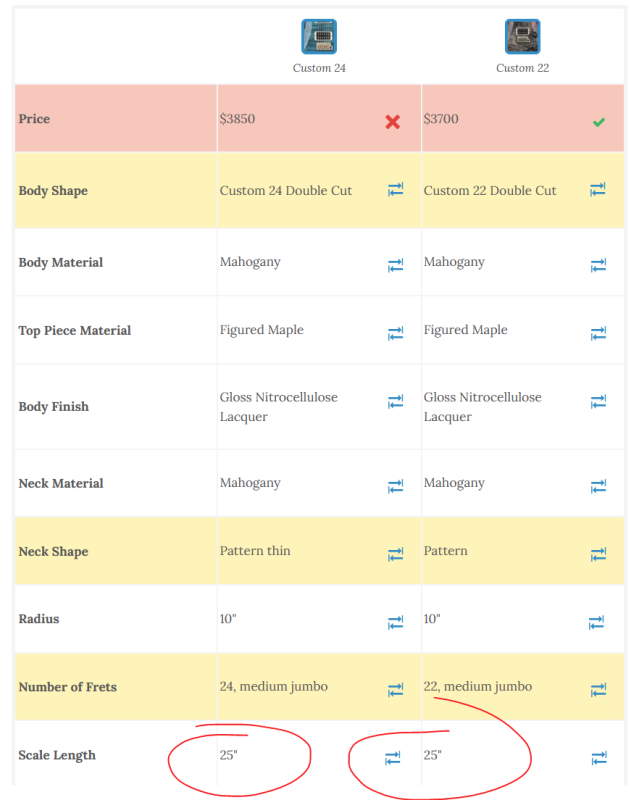
Task: Click the $3850 price cell
Action: (x=238, y=119)
